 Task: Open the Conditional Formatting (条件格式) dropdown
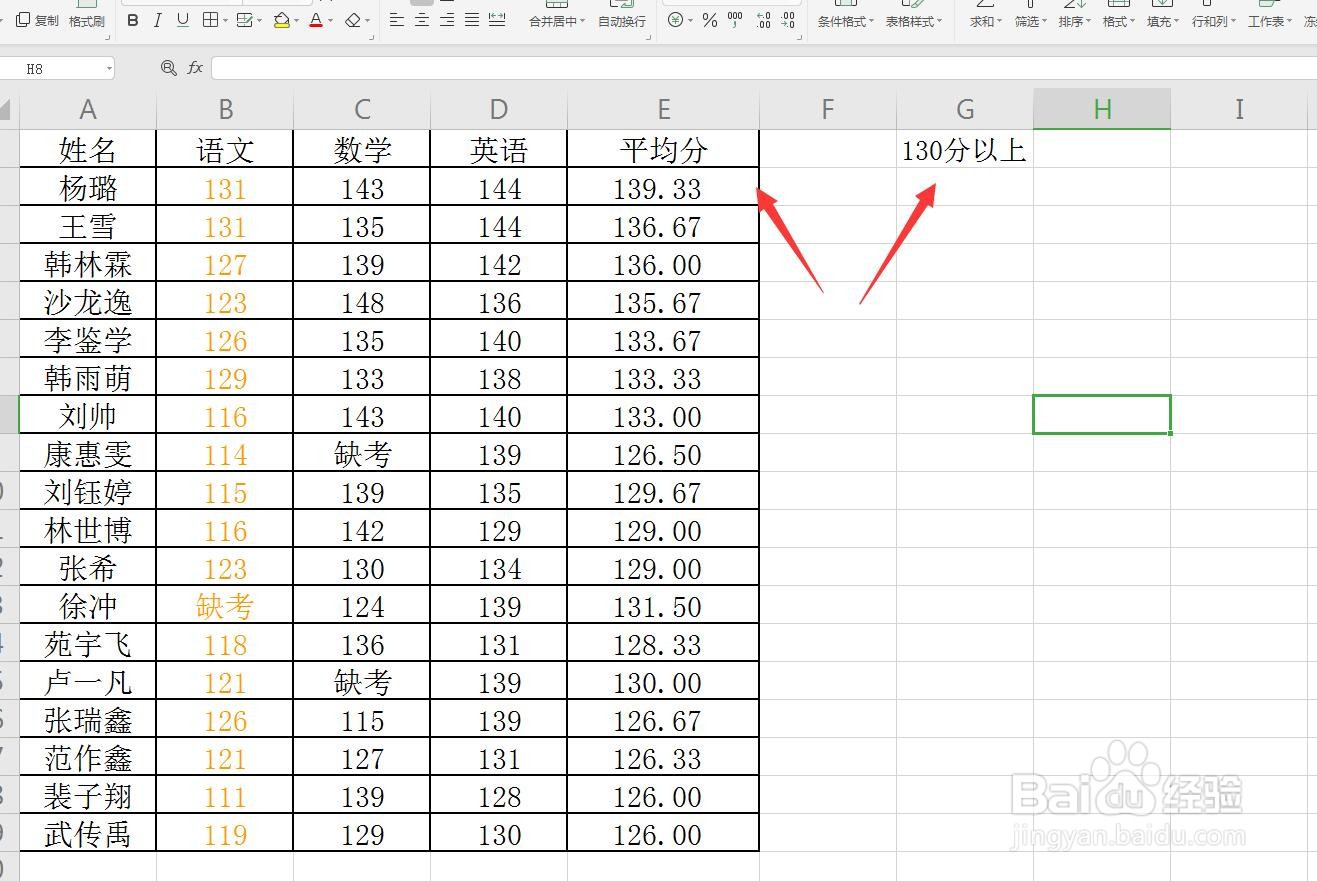tap(843, 20)
